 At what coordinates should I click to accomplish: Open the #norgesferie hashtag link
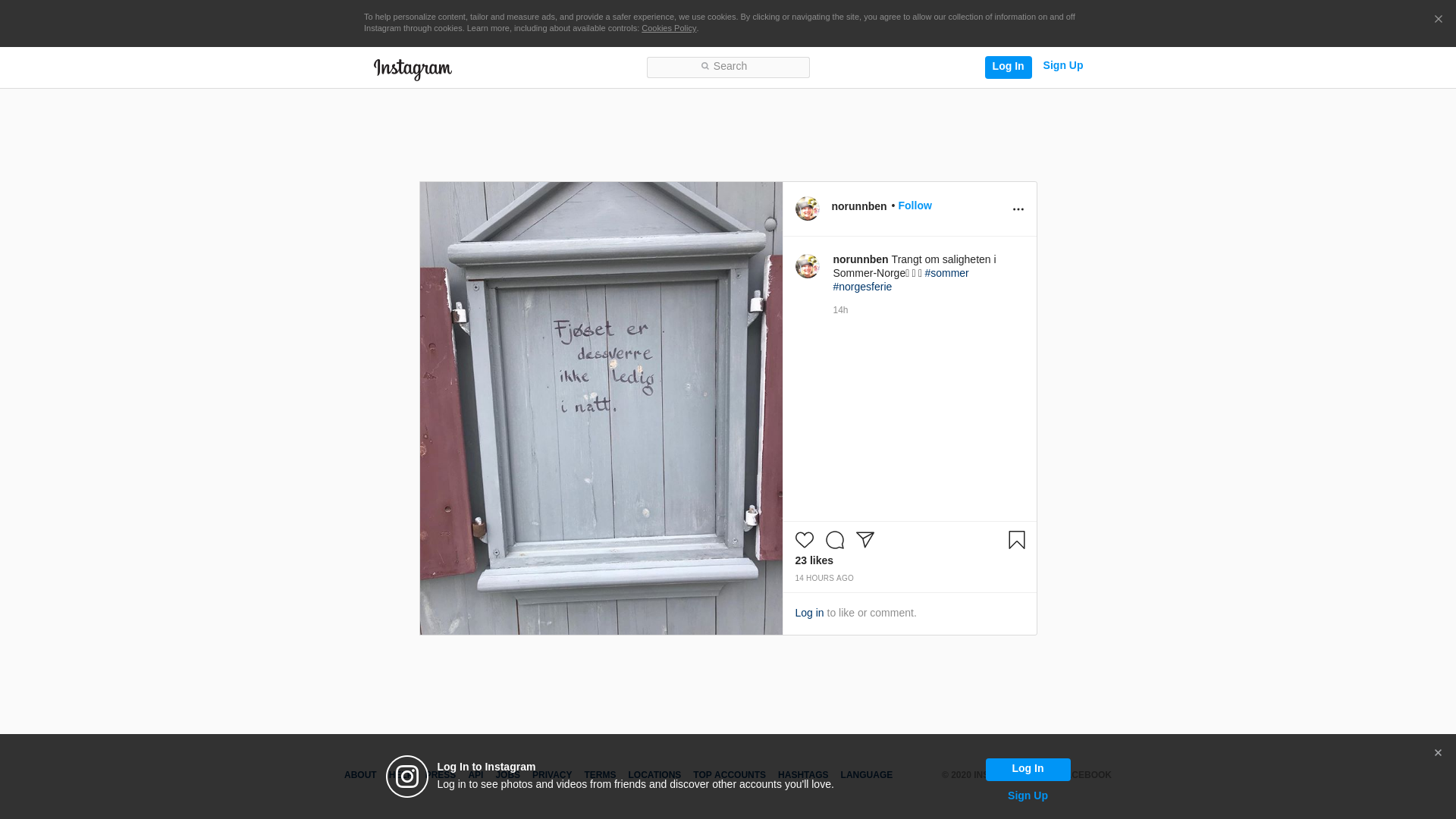coord(862,287)
